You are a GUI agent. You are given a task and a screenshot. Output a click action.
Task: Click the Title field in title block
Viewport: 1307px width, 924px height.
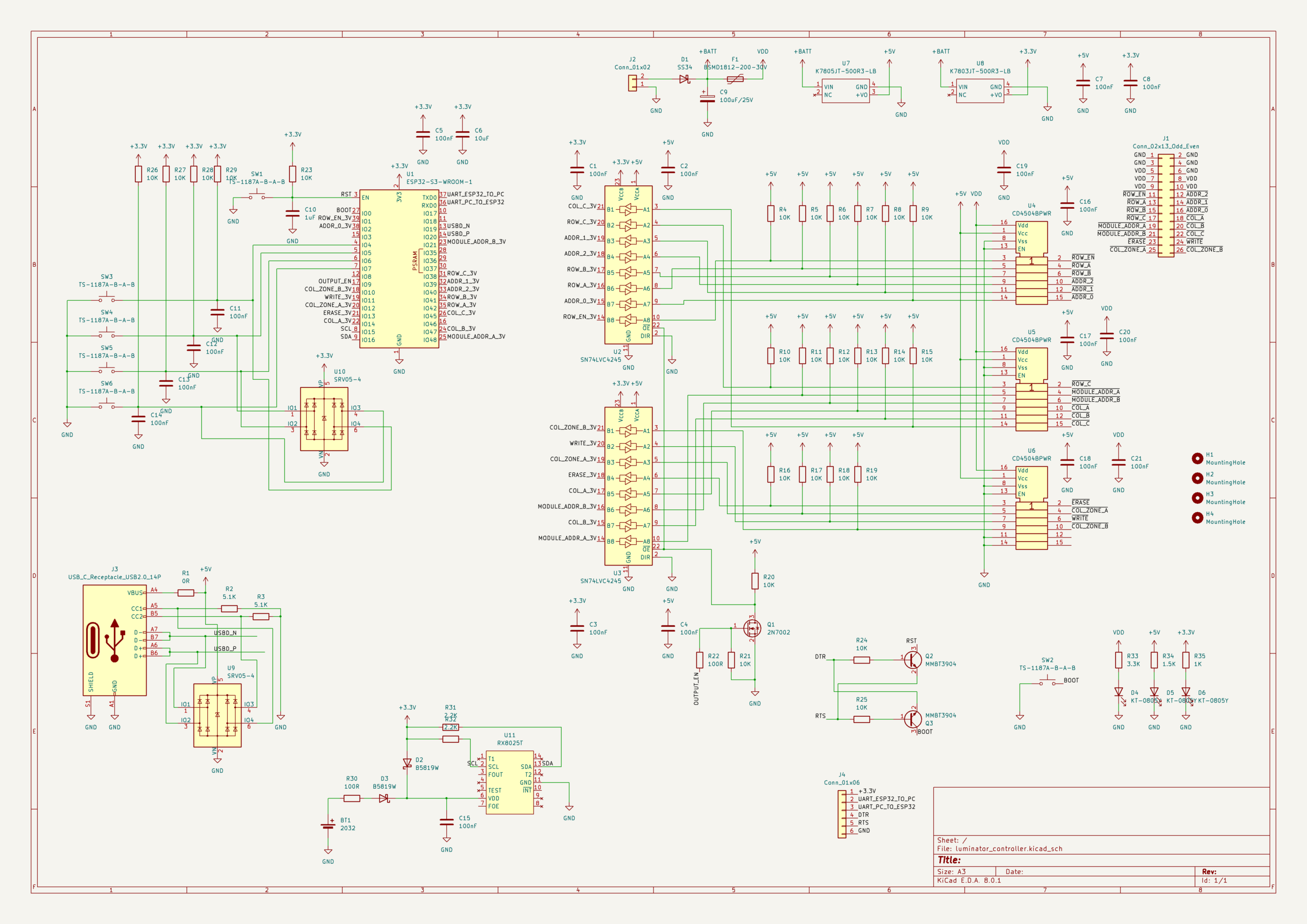coord(949,860)
